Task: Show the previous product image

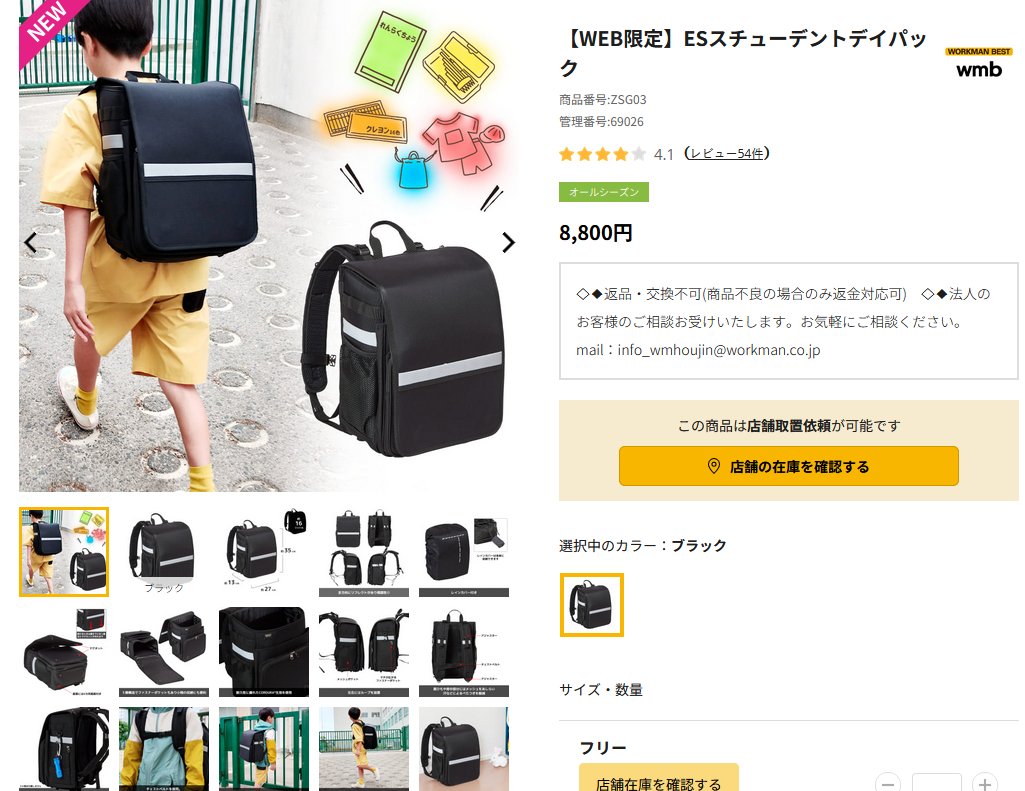Action: (x=31, y=243)
